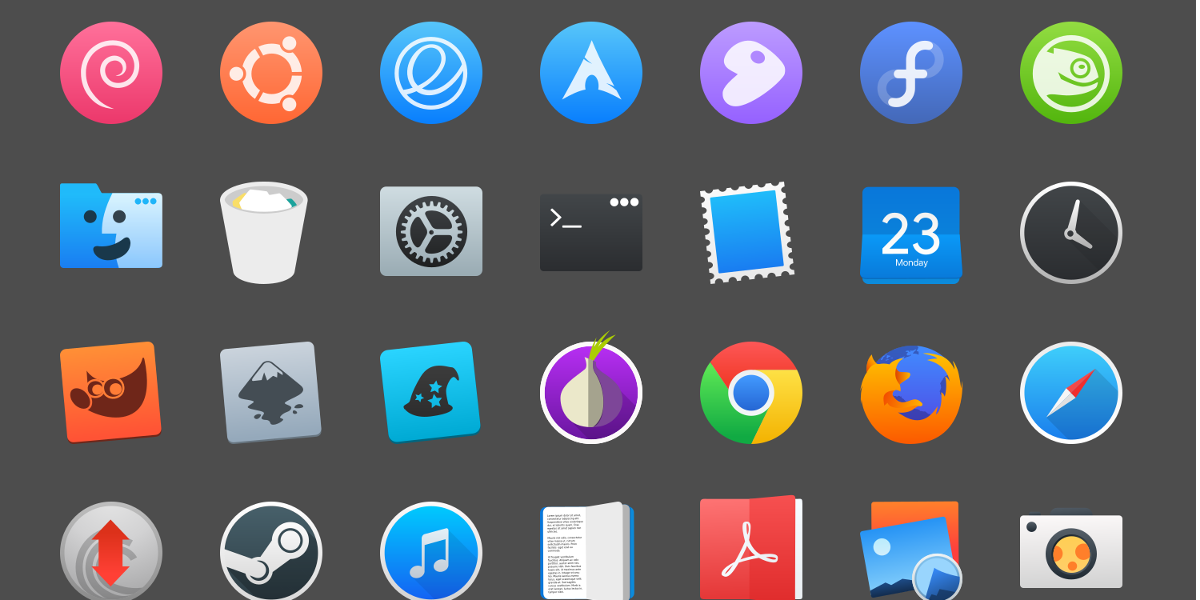The image size is (1200, 600).
Task: Open the Safari compass icon
Action: point(1071,393)
